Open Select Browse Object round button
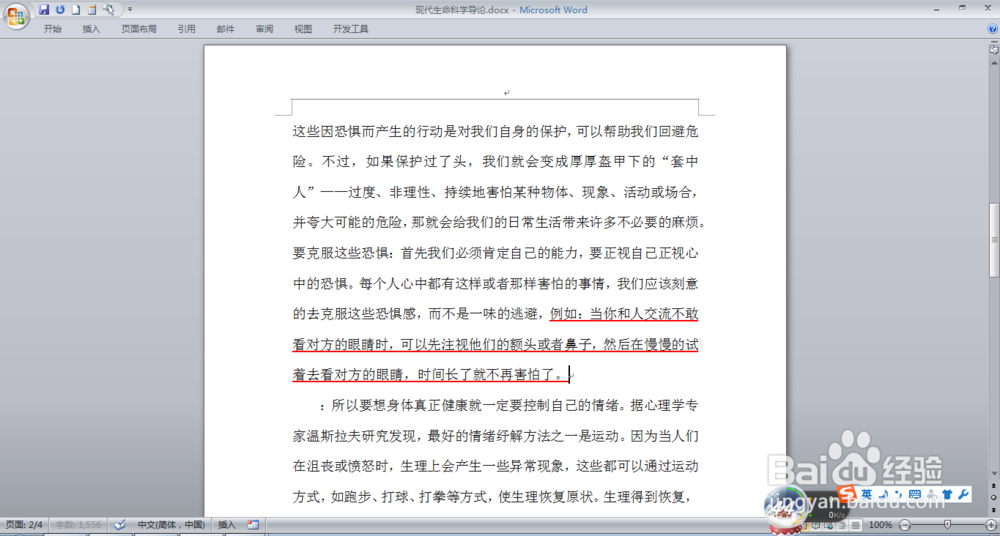 coord(994,498)
